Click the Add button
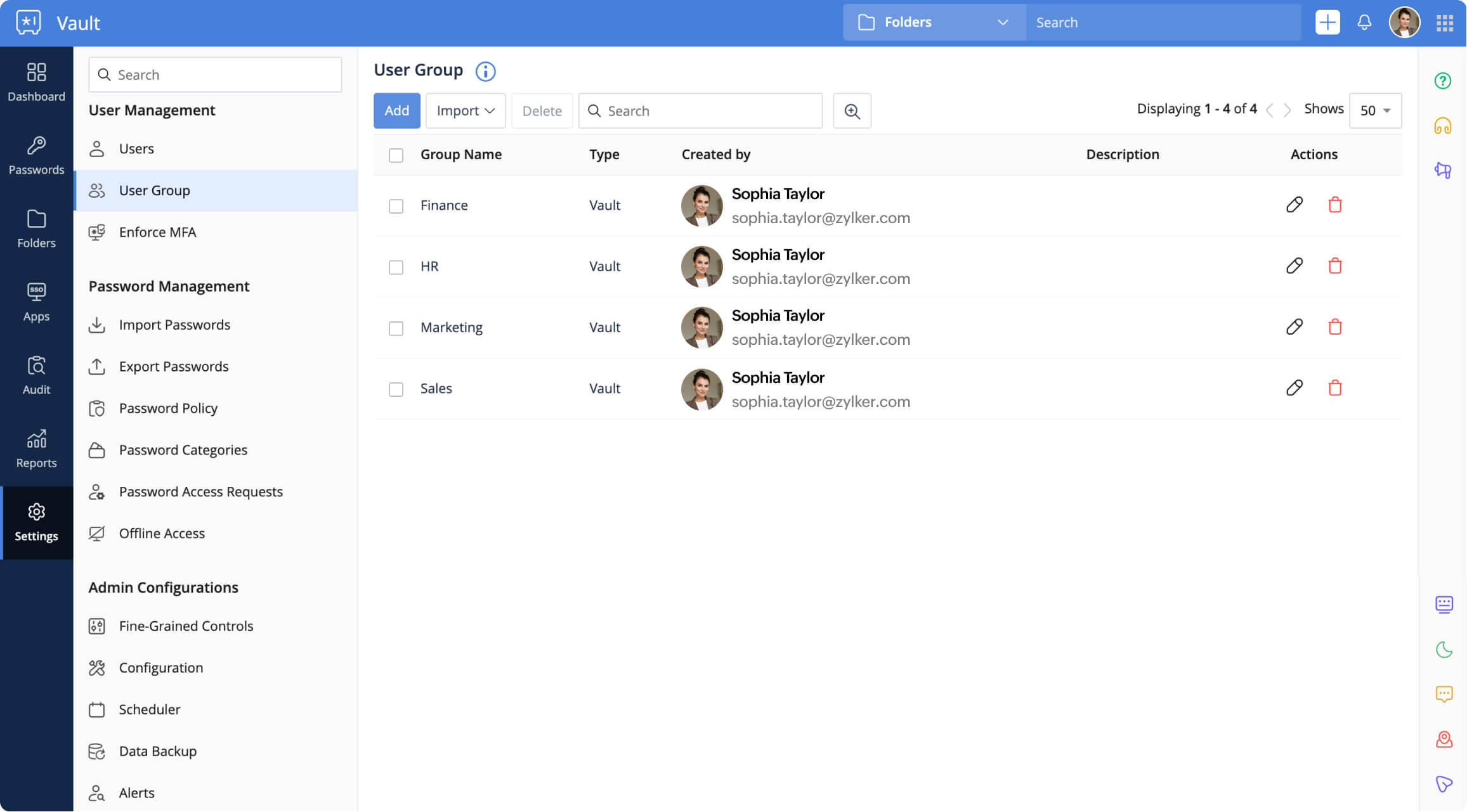 [x=396, y=111]
